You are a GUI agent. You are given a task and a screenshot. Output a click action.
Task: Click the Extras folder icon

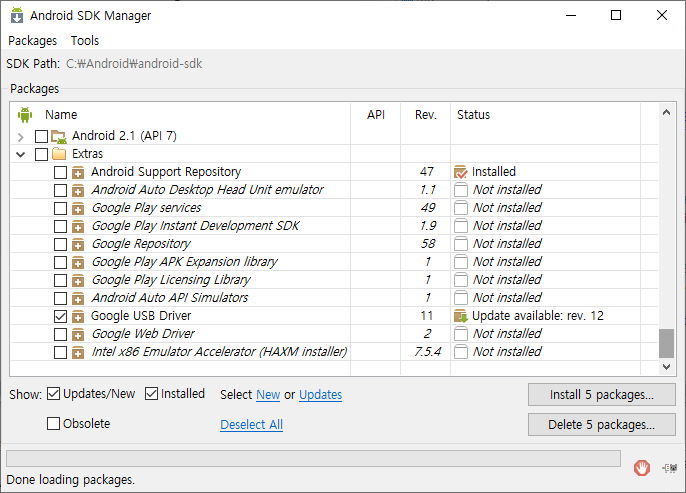tap(59, 154)
